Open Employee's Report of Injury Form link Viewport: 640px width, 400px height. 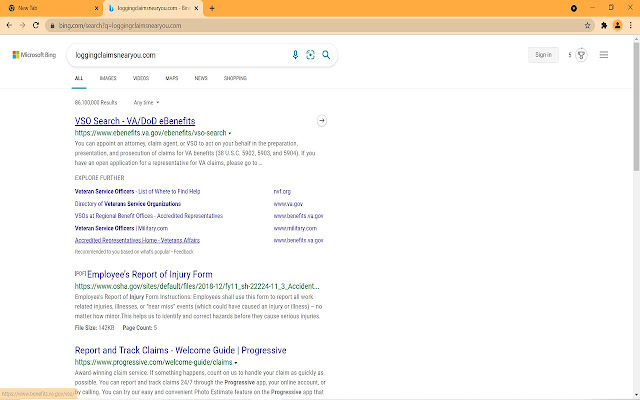(x=149, y=273)
